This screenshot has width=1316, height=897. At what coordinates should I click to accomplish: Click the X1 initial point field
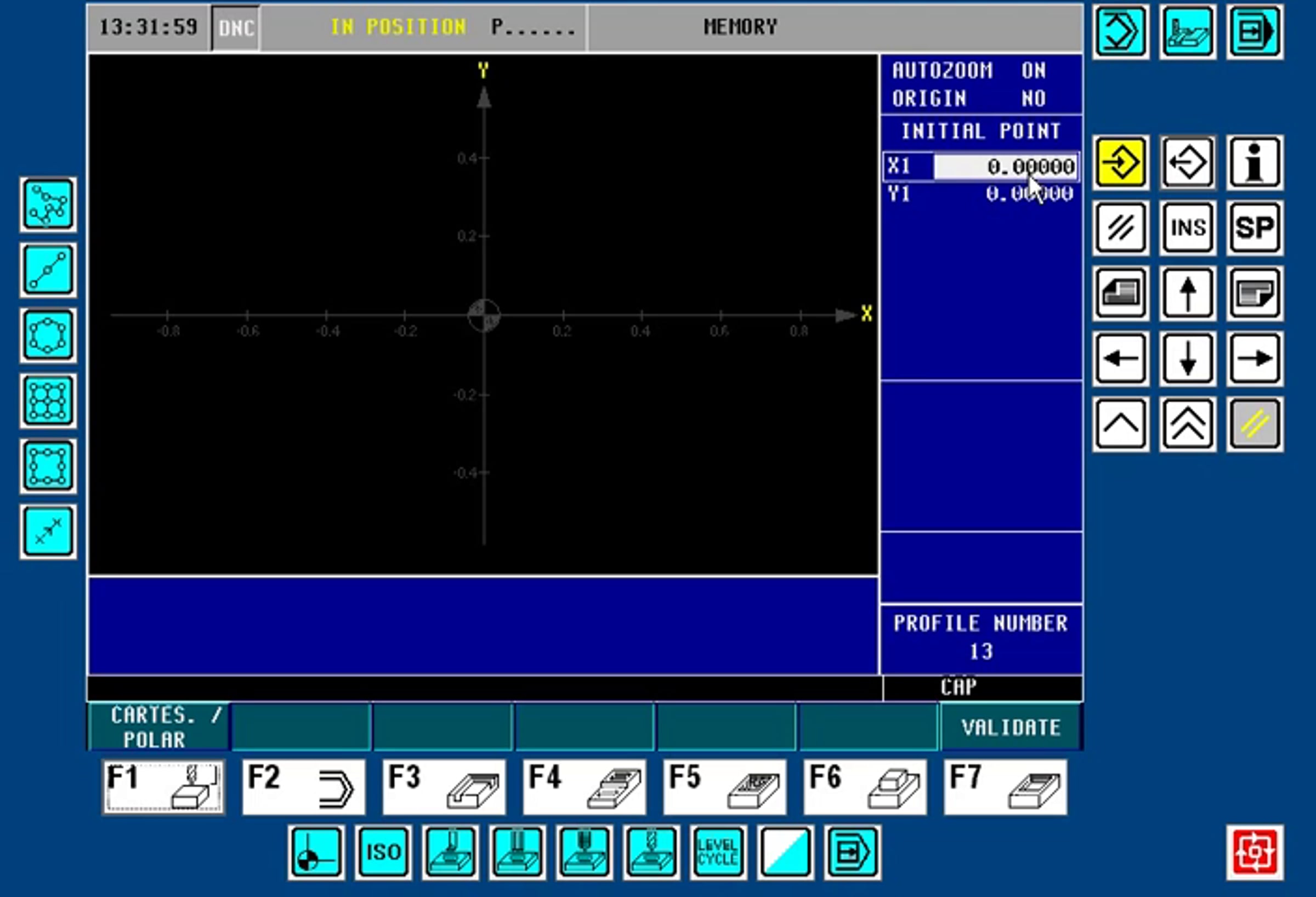tap(1005, 167)
